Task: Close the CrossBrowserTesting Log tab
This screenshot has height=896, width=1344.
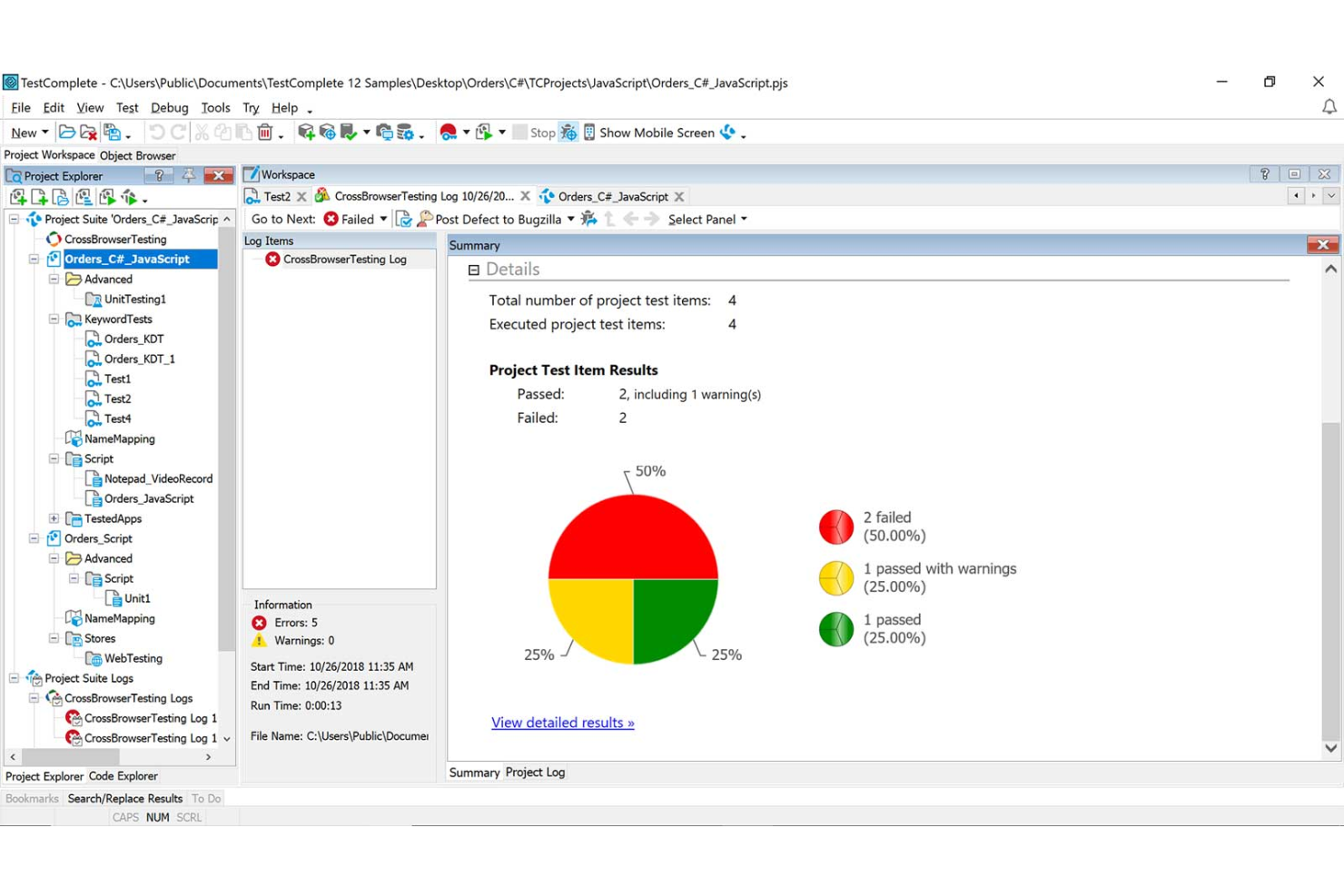Action: (525, 196)
